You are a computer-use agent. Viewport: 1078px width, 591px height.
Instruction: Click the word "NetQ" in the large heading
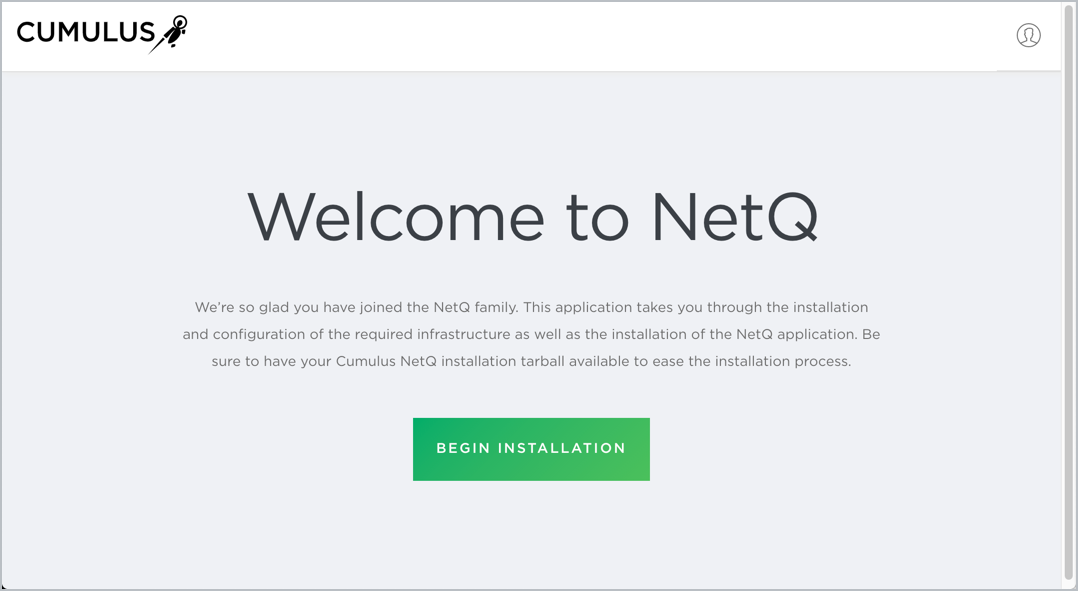coord(734,215)
